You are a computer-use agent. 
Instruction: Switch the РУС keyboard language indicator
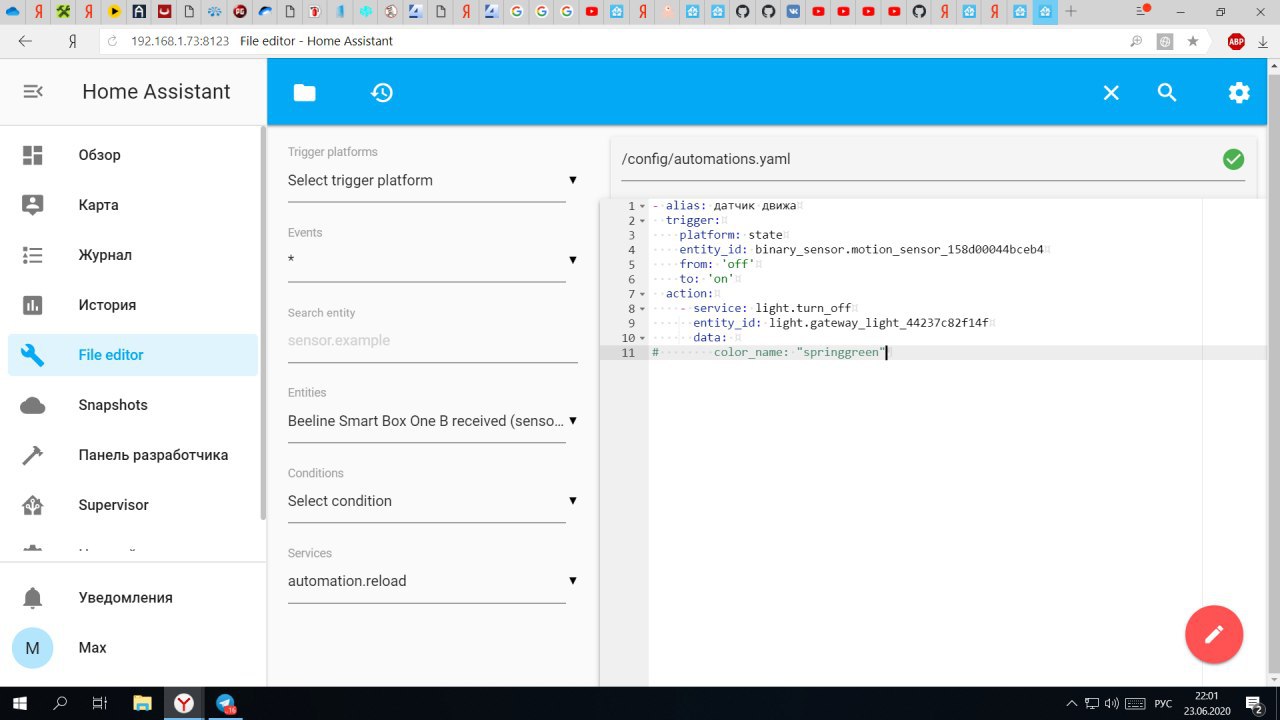click(x=1163, y=703)
